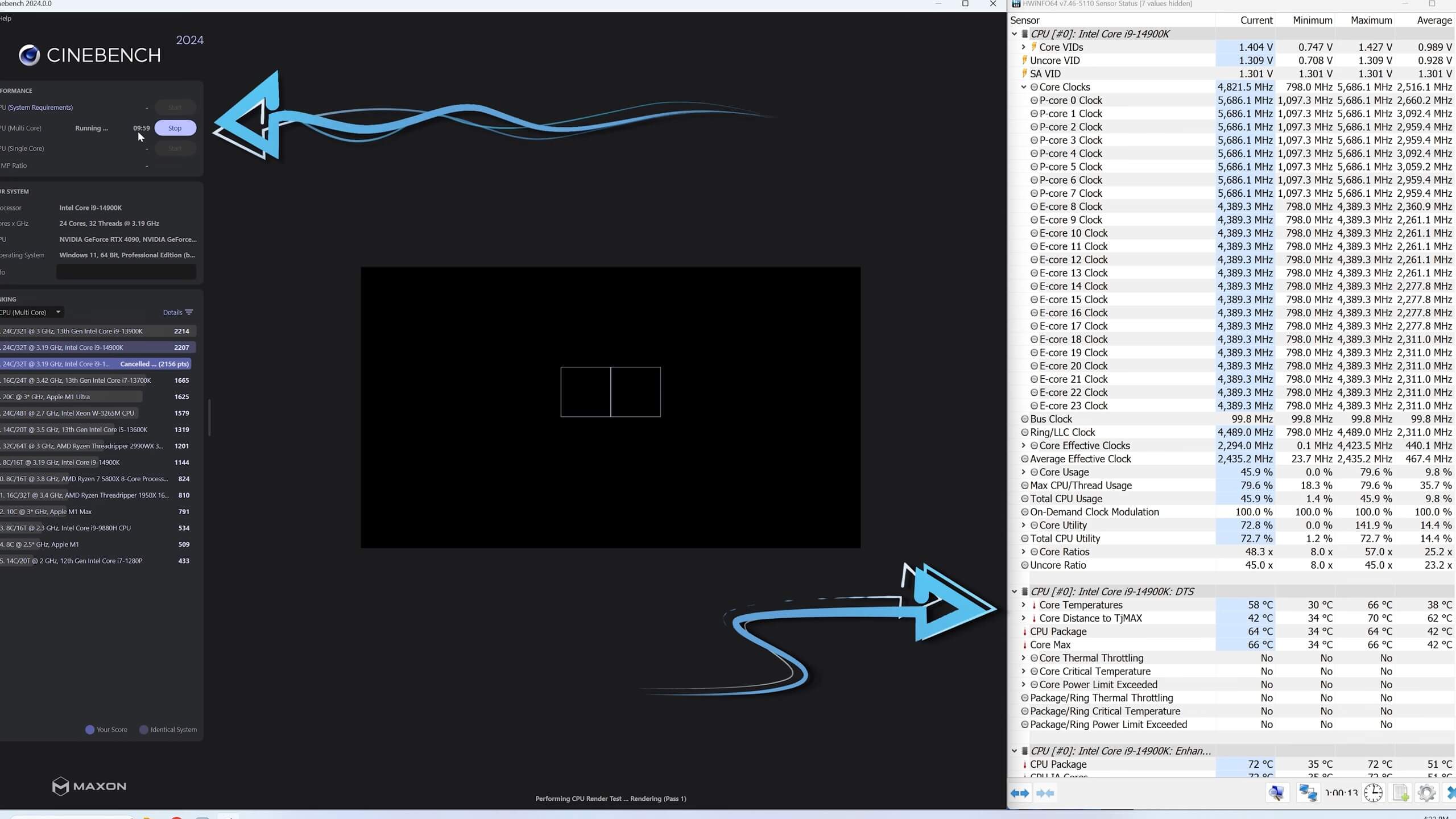Click the Info input field in system panel
The width and height of the screenshot is (1456, 819).
point(126,272)
